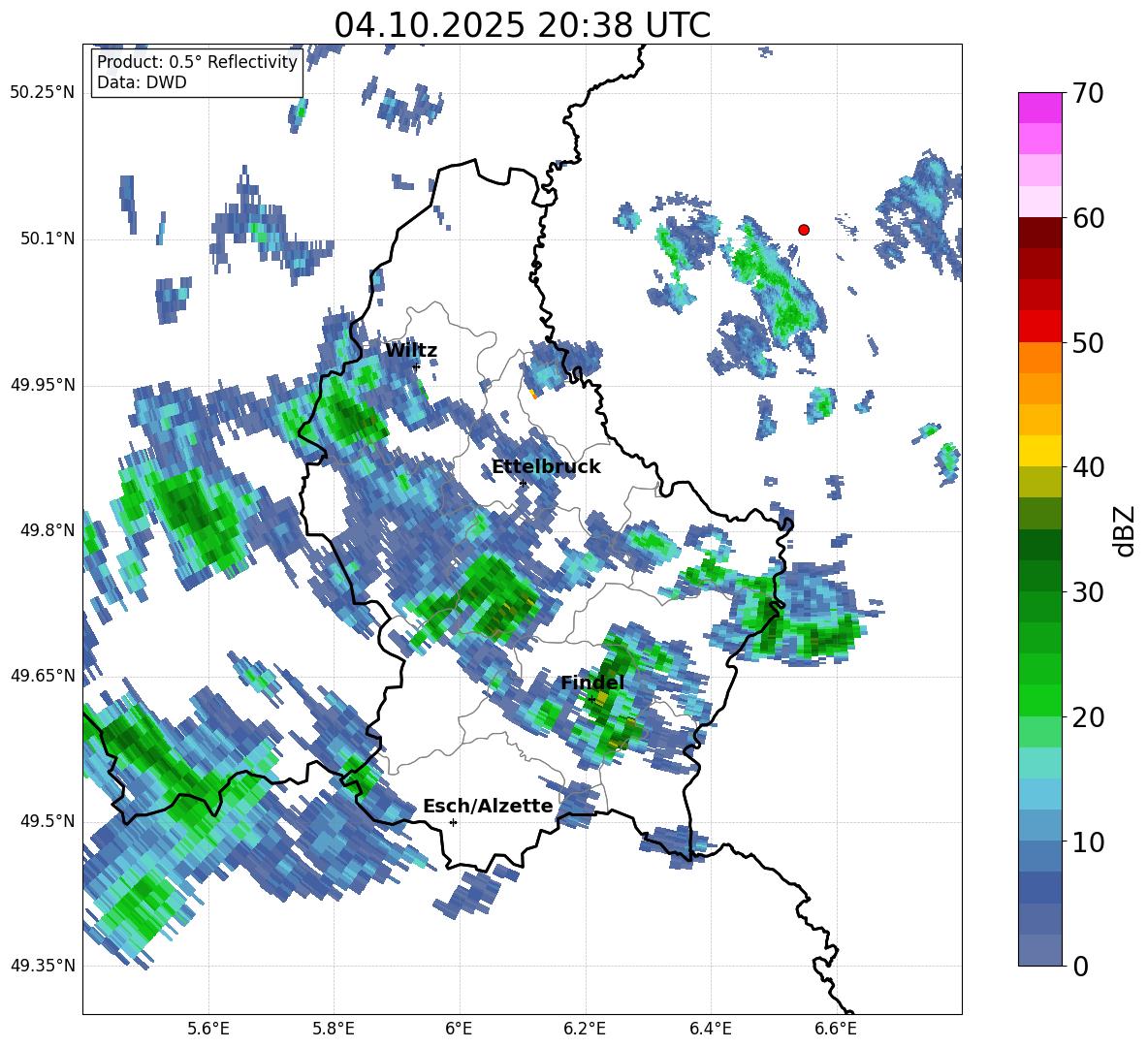Click the 5.6°E longitude label

point(208,1029)
